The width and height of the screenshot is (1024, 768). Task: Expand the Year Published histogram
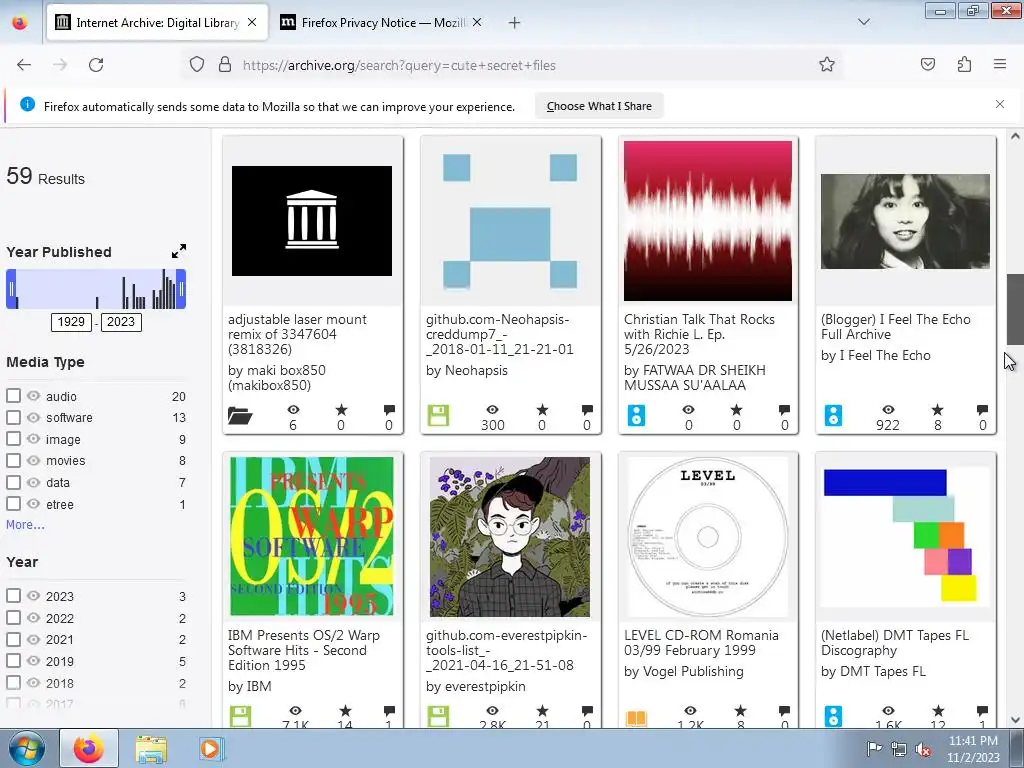pyautogui.click(x=179, y=251)
